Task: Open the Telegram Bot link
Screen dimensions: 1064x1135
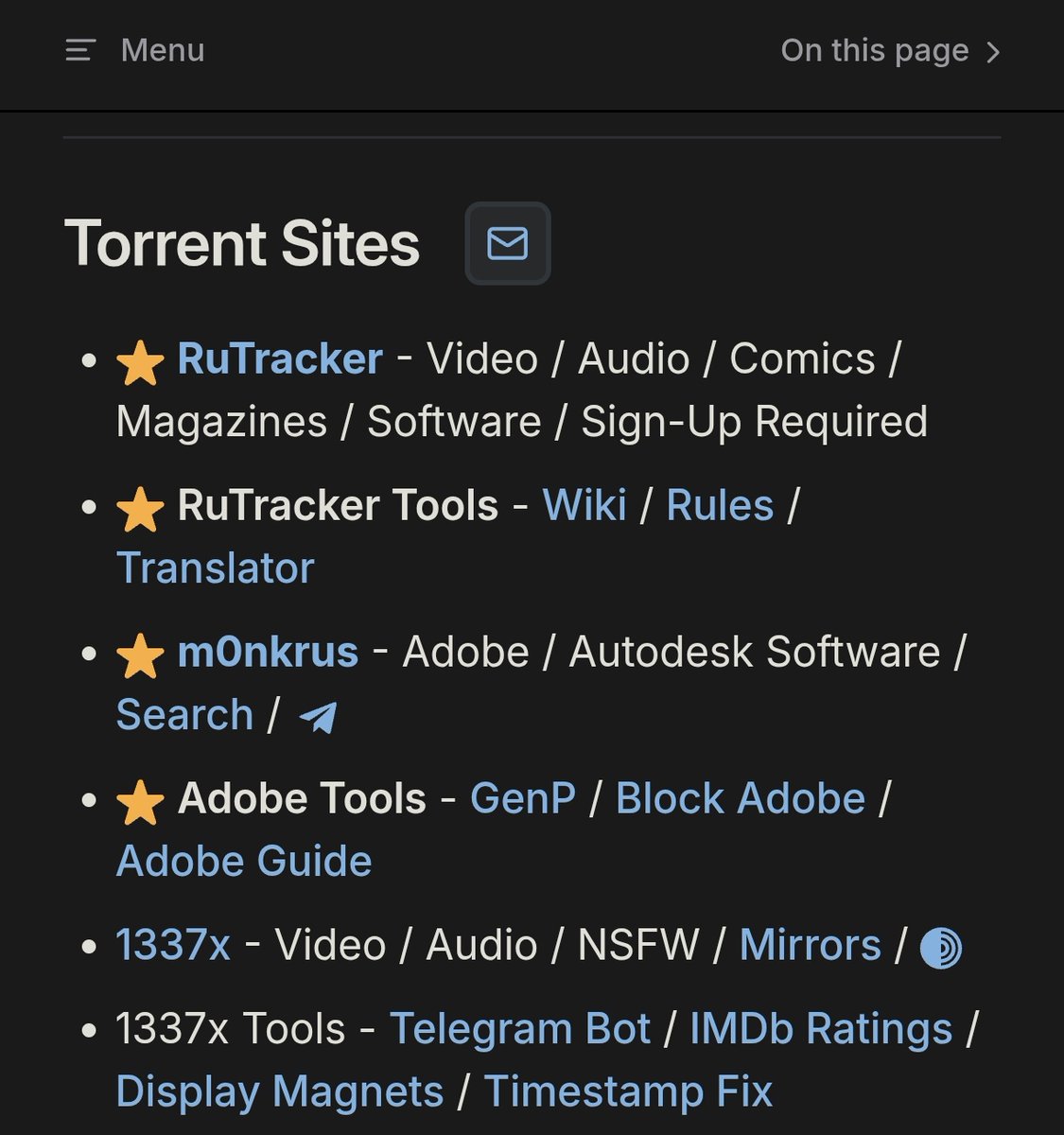Action: tap(520, 1029)
